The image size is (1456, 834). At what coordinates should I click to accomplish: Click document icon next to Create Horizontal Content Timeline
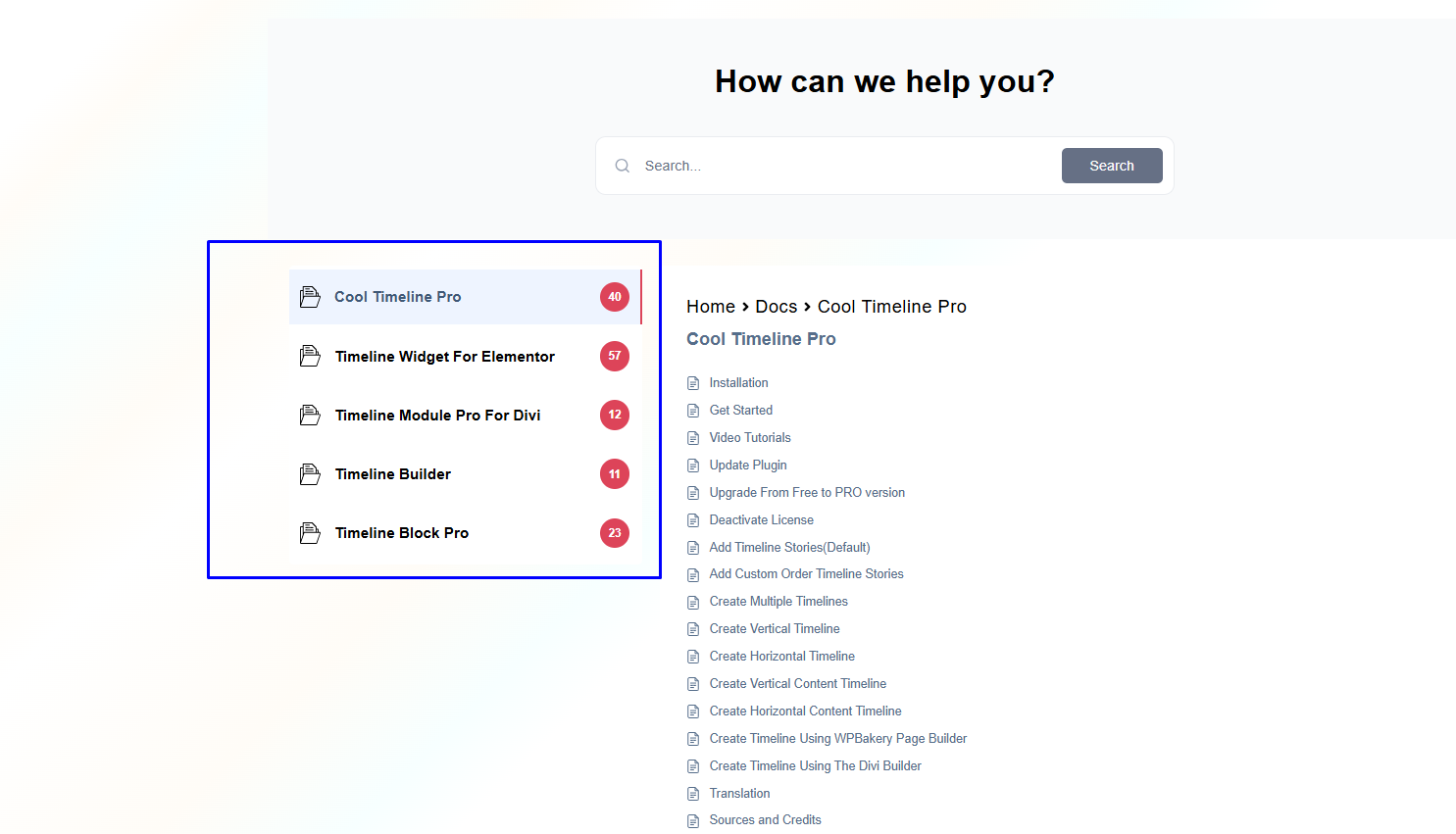tap(693, 711)
